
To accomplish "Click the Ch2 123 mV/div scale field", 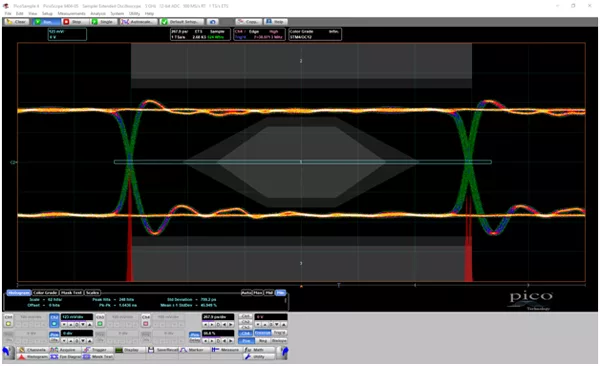I will 77,317.
